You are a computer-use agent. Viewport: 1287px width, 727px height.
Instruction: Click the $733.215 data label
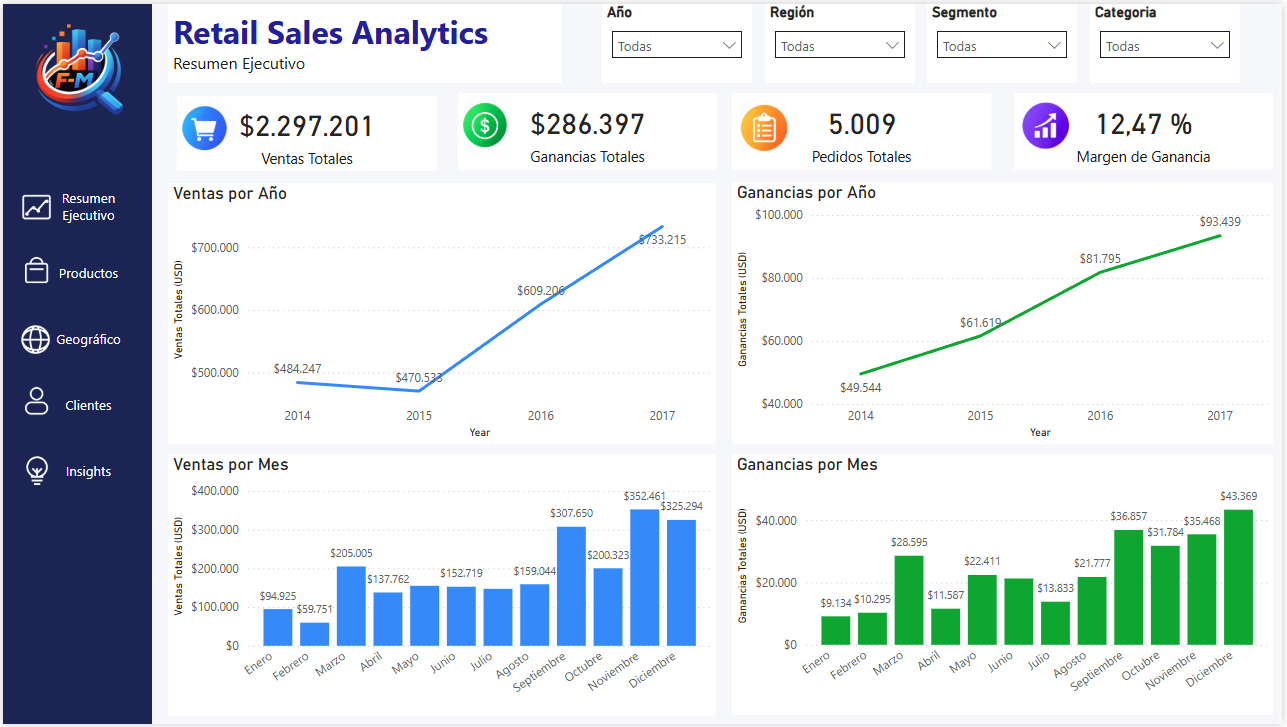pyautogui.click(x=662, y=239)
